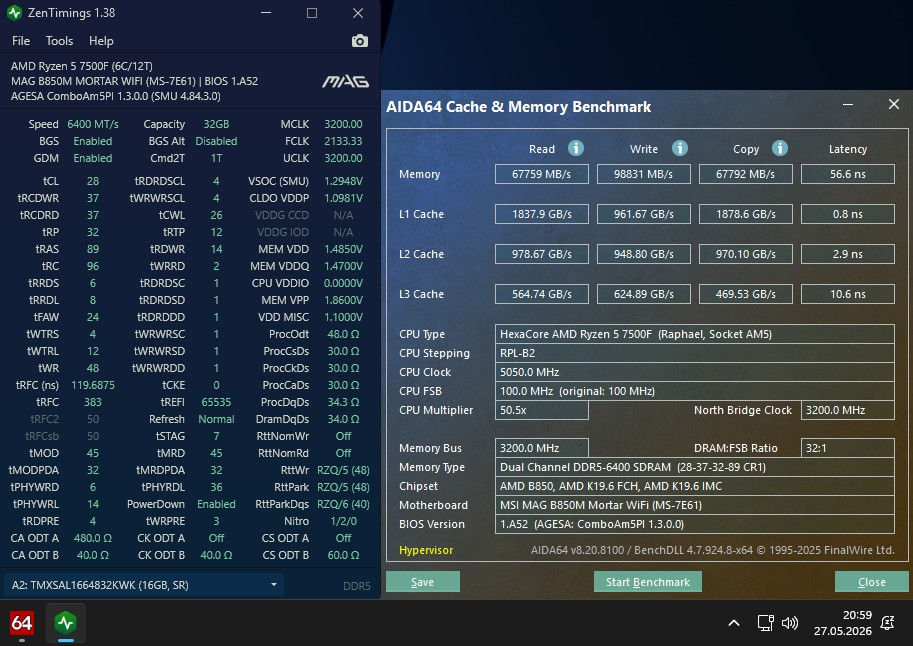This screenshot has height=646, width=913.
Task: Click the VSOC (SMU) value 1.2948V
Action: point(343,181)
